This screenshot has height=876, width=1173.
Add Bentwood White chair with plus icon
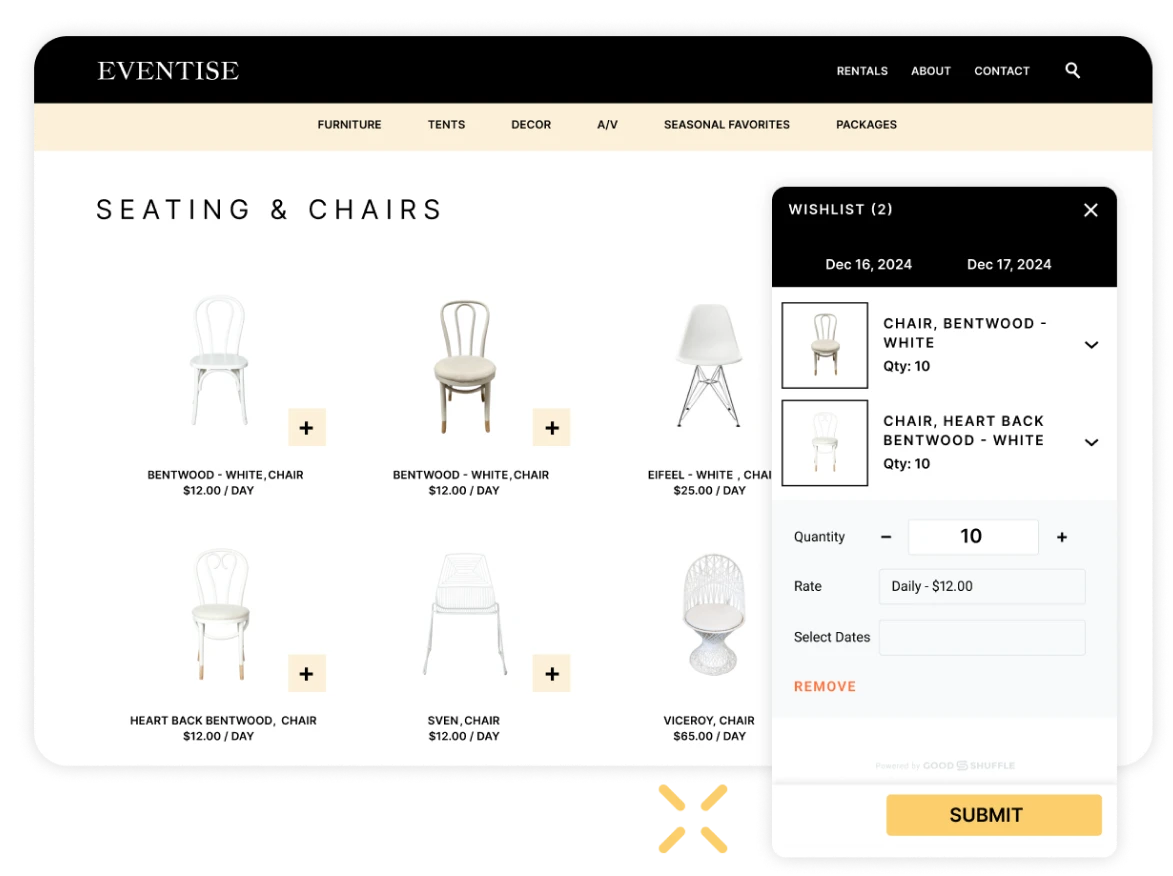[x=306, y=428]
